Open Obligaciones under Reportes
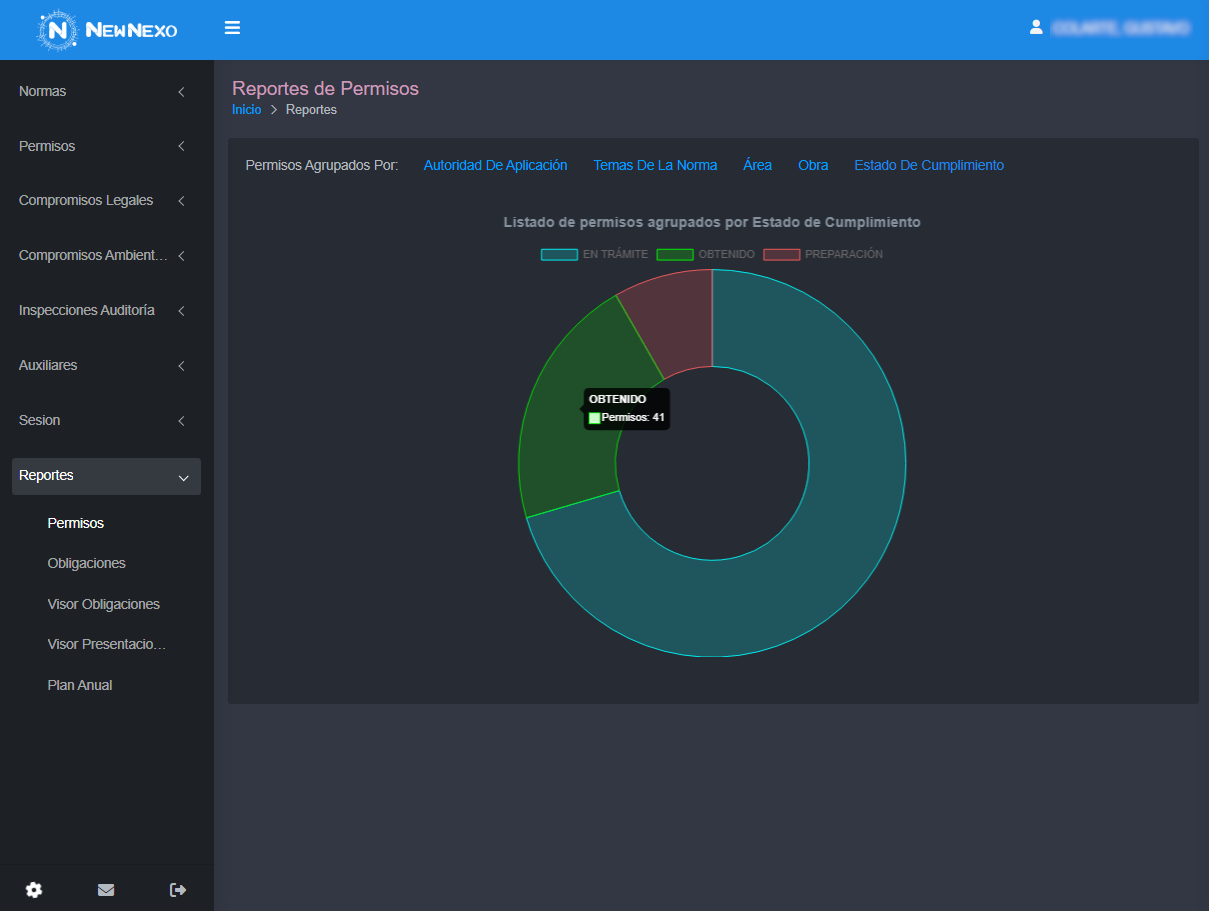Viewport: 1209px width, 911px height. click(x=87, y=564)
